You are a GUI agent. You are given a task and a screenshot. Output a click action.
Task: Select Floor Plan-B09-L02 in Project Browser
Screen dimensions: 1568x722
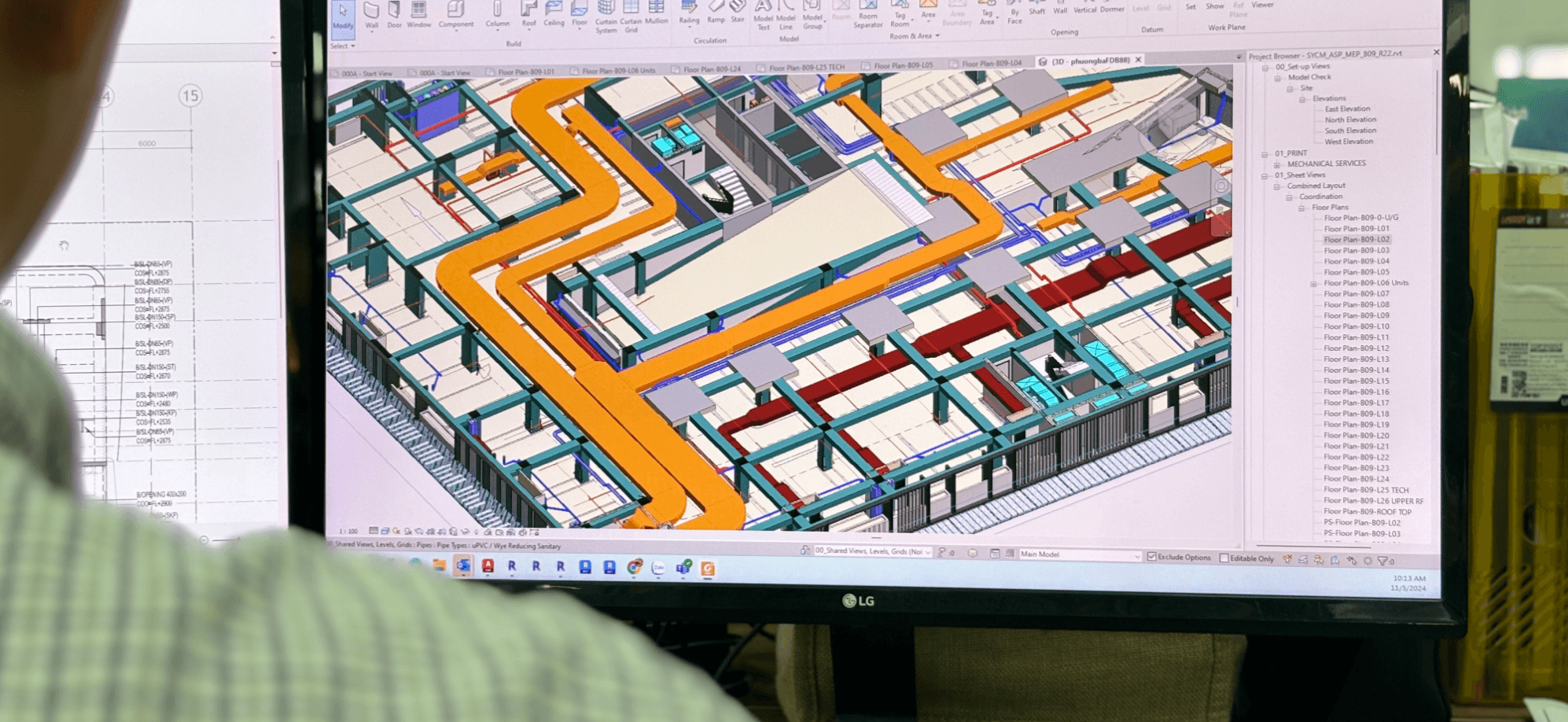1356,240
